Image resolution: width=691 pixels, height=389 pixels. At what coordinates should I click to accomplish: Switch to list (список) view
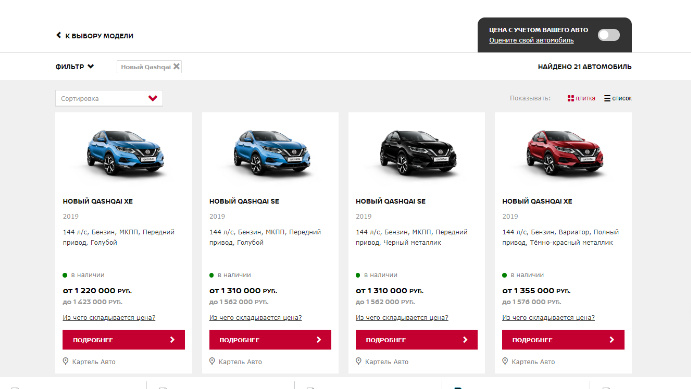[x=617, y=98]
